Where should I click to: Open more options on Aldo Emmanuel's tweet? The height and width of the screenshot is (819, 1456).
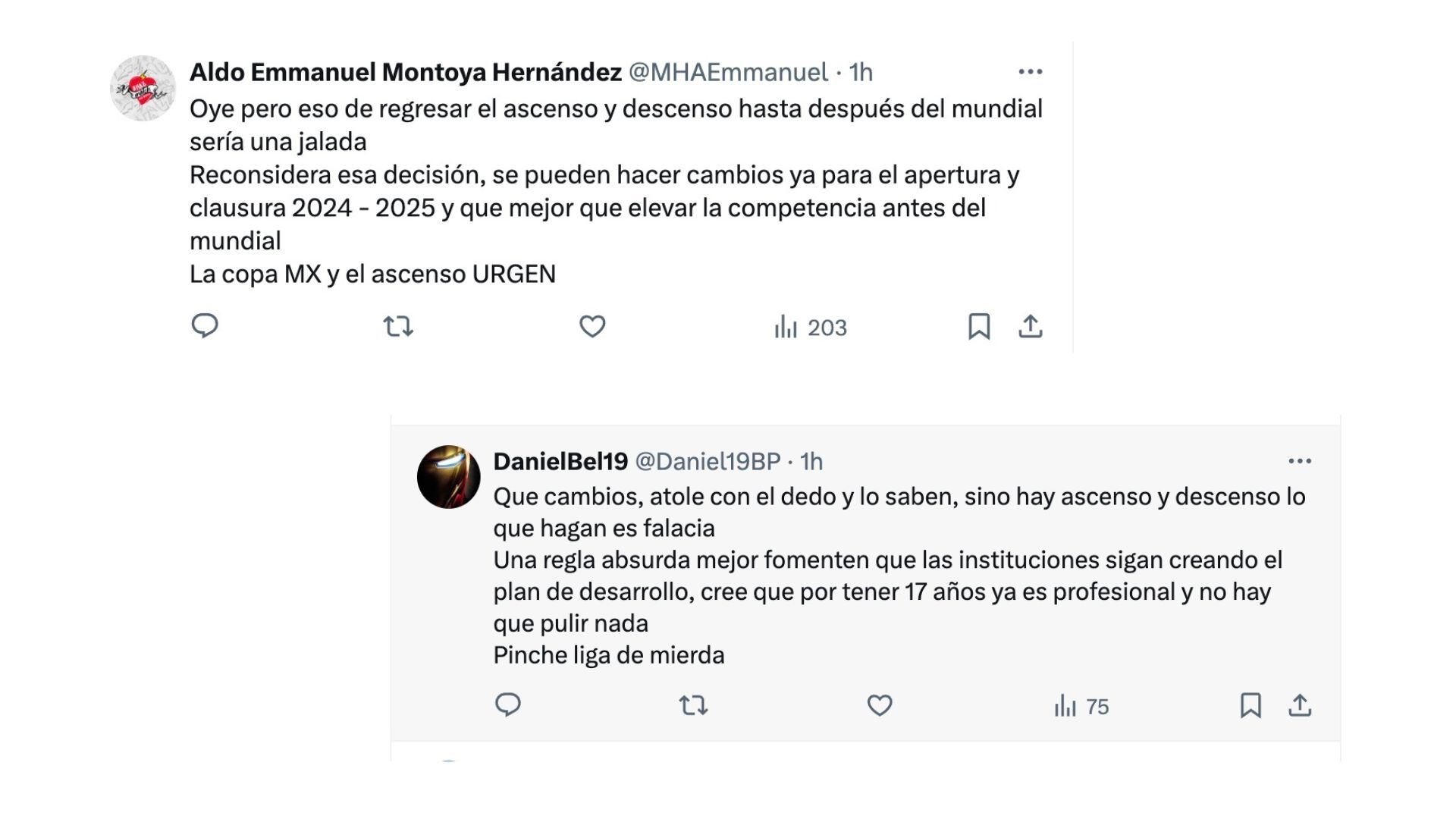click(1031, 71)
